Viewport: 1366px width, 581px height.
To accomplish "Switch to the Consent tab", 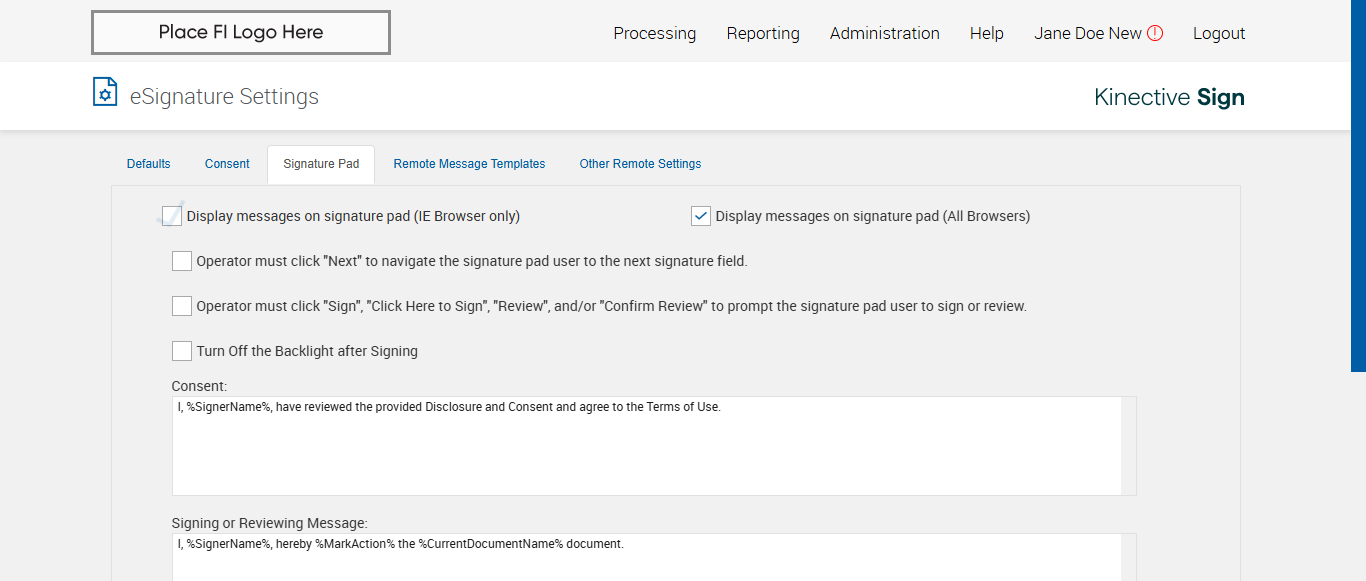I will [227, 164].
